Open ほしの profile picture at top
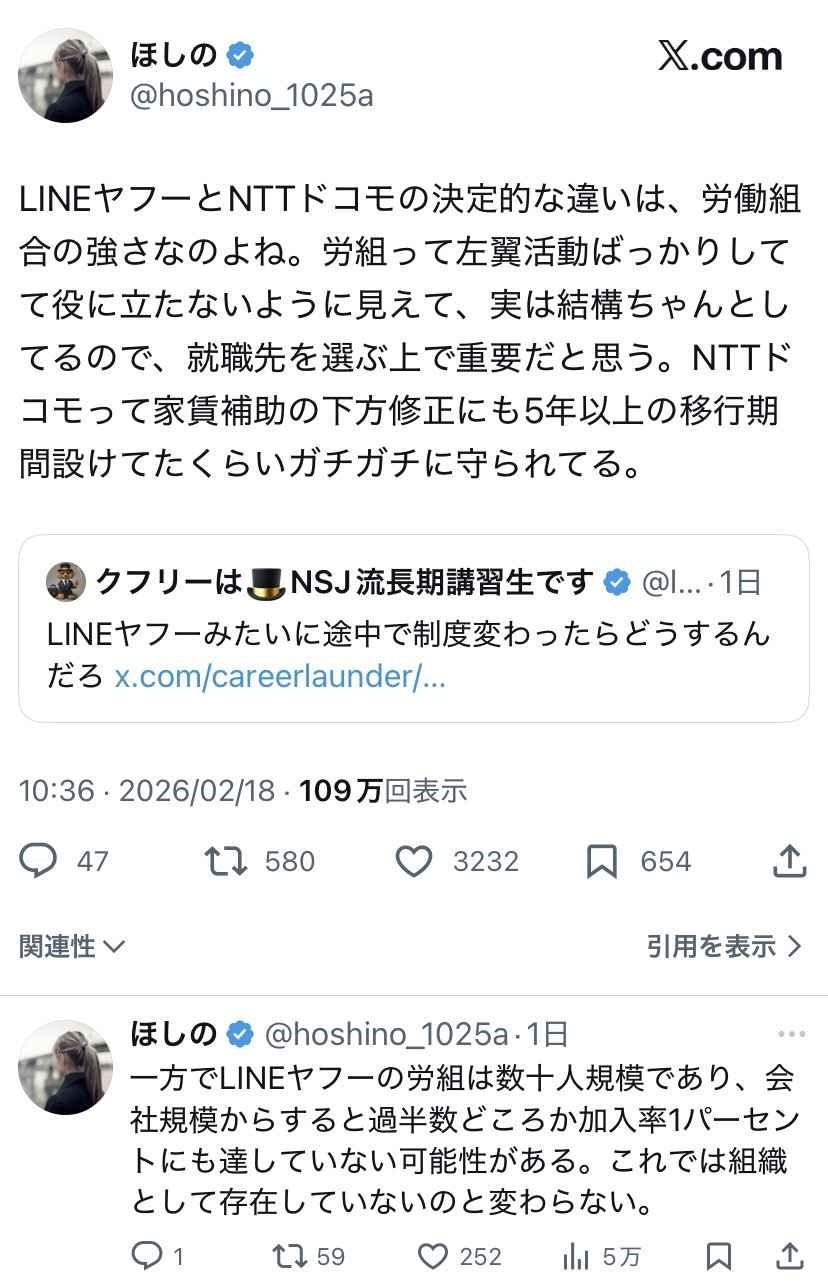 66,75
